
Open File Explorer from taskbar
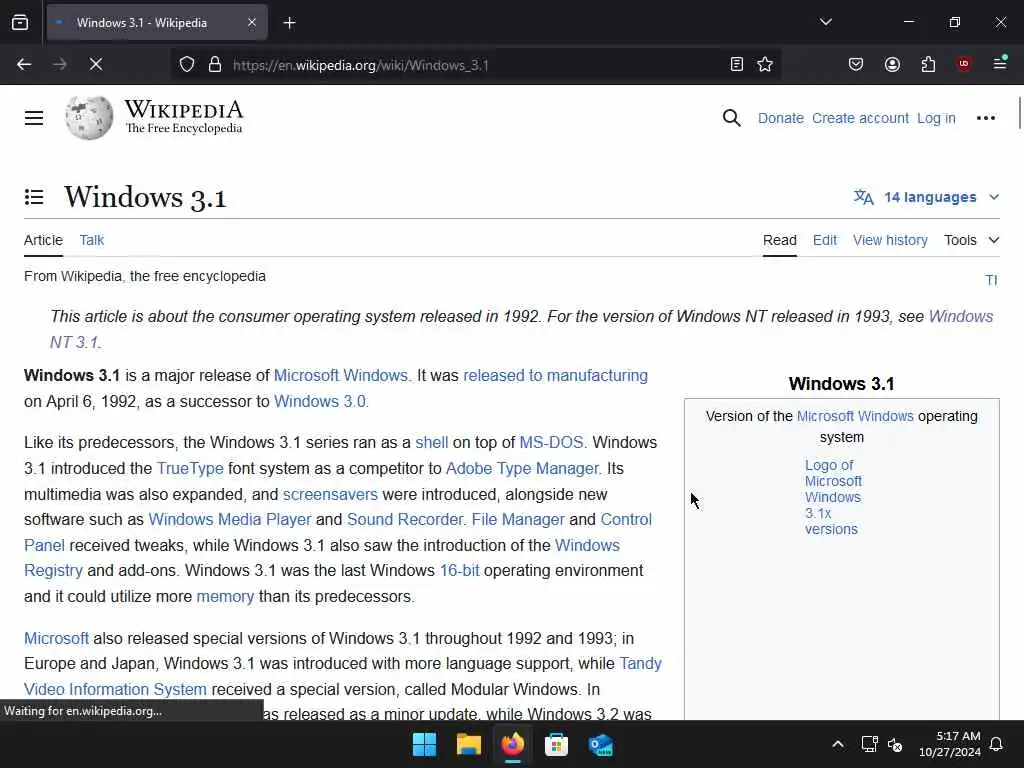click(x=468, y=744)
